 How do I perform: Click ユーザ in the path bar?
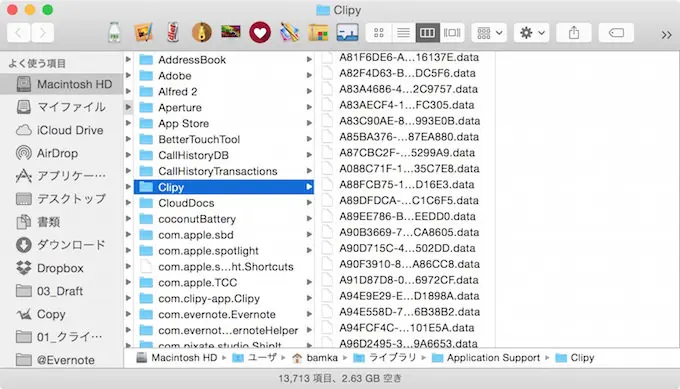tap(255, 358)
